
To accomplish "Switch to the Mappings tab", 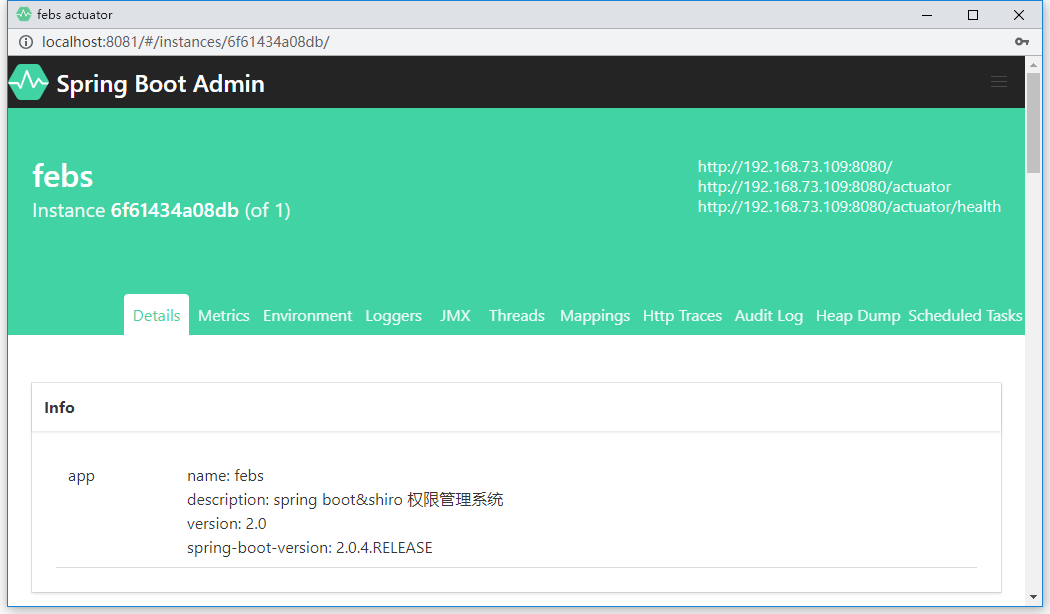I will (x=595, y=316).
